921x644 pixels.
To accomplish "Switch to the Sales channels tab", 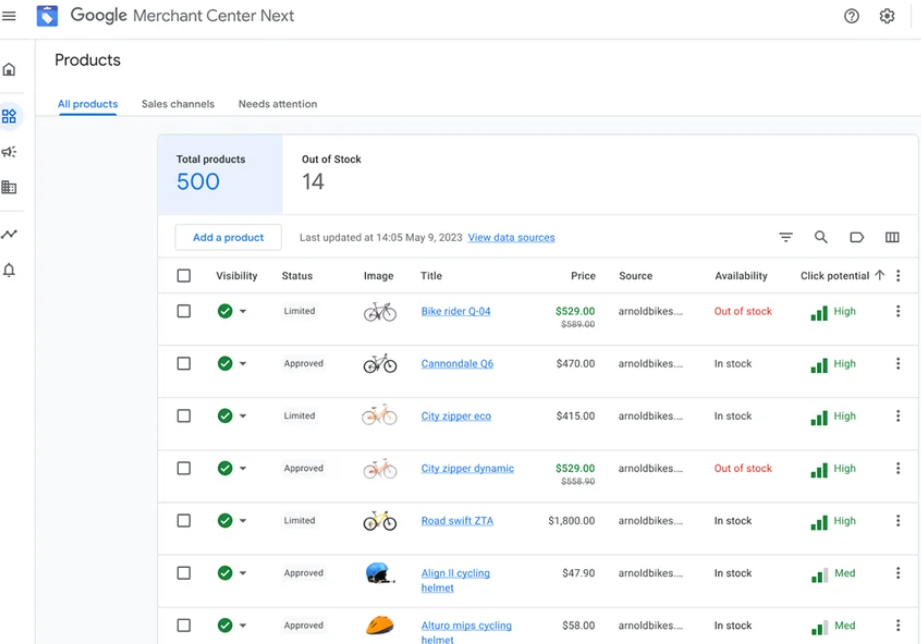I will click(178, 104).
